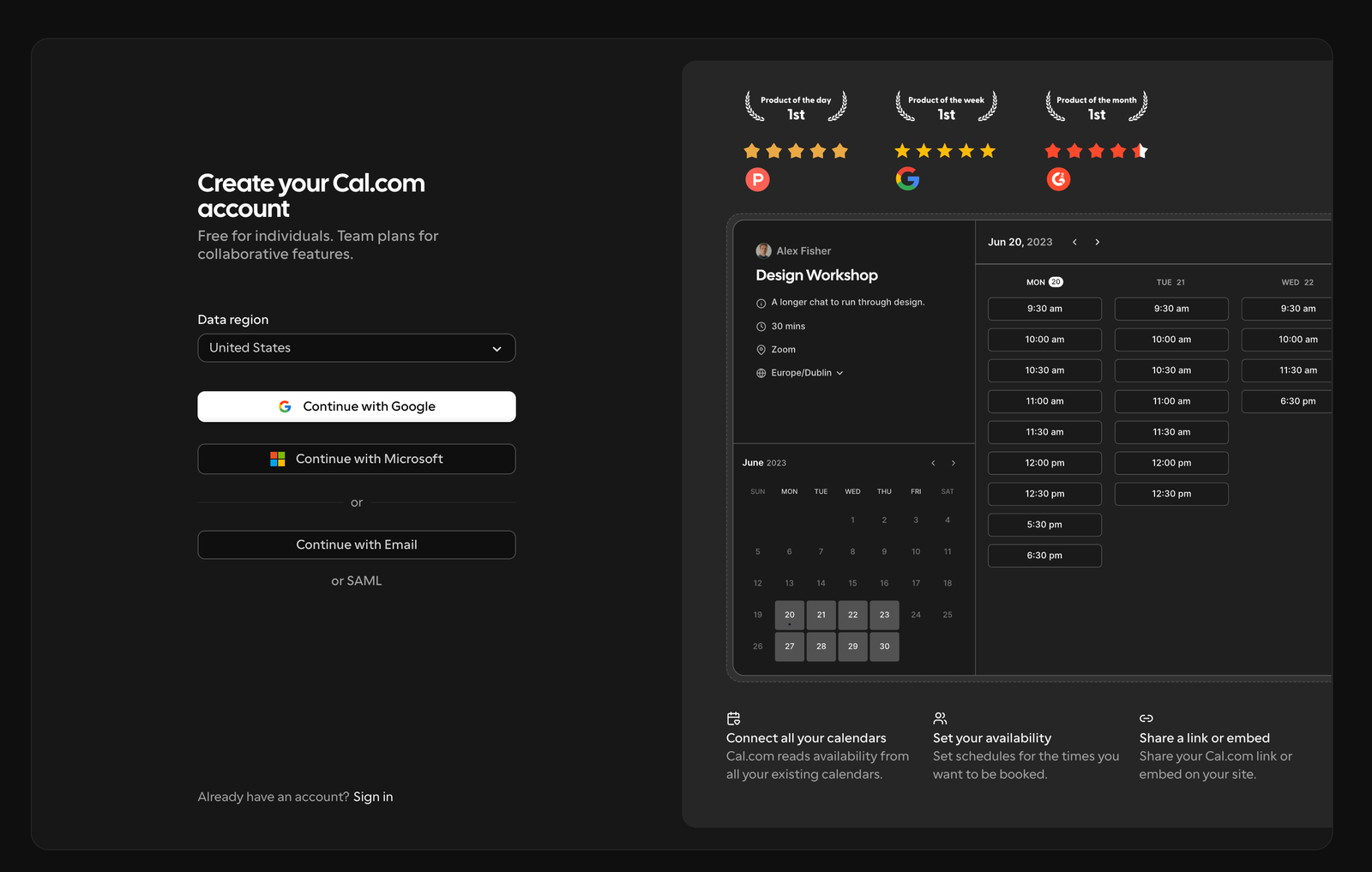Click the G2 logo icon
The image size is (1372, 872).
click(1058, 179)
